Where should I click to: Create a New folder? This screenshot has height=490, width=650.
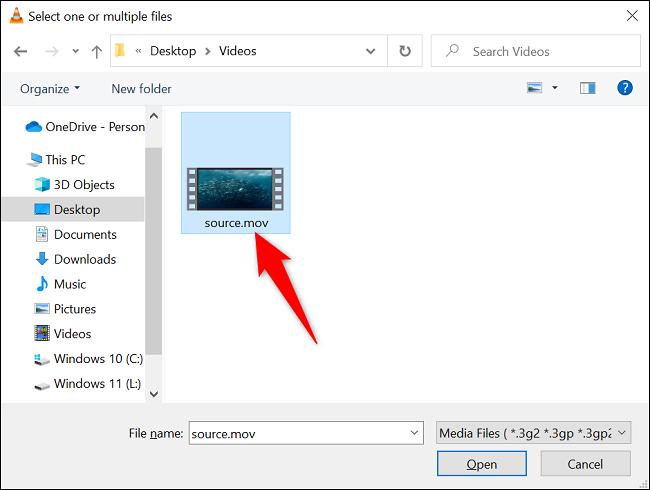(141, 89)
